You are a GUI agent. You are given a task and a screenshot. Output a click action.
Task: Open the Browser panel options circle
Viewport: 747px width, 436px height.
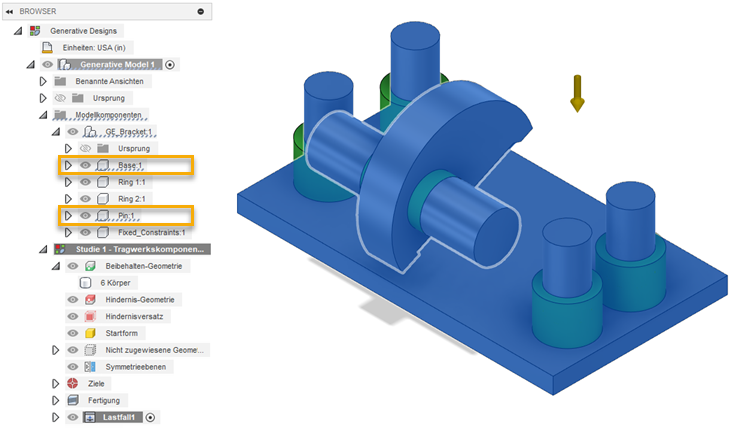201,11
